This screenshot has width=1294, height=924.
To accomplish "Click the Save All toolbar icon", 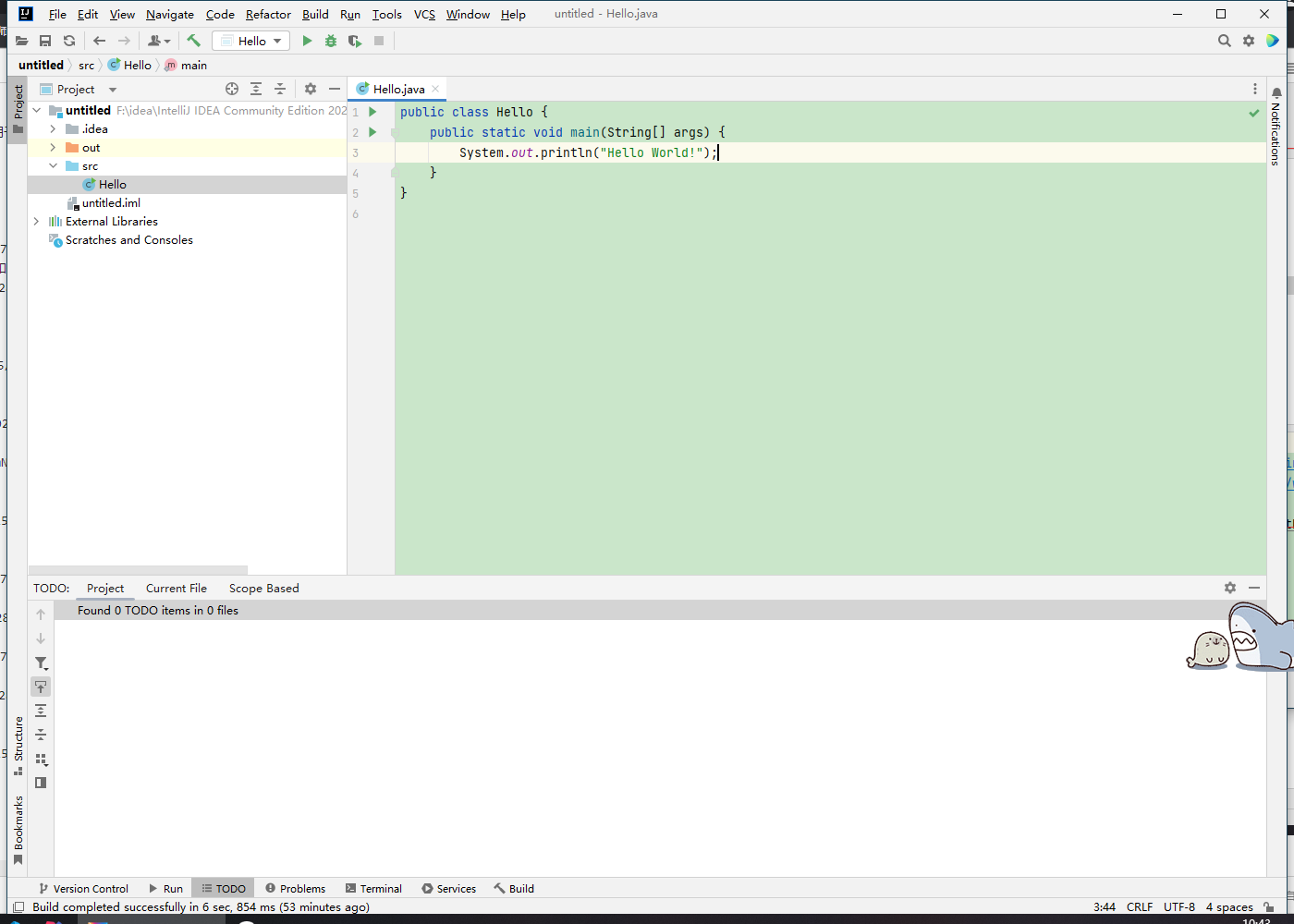I will pyautogui.click(x=45, y=41).
